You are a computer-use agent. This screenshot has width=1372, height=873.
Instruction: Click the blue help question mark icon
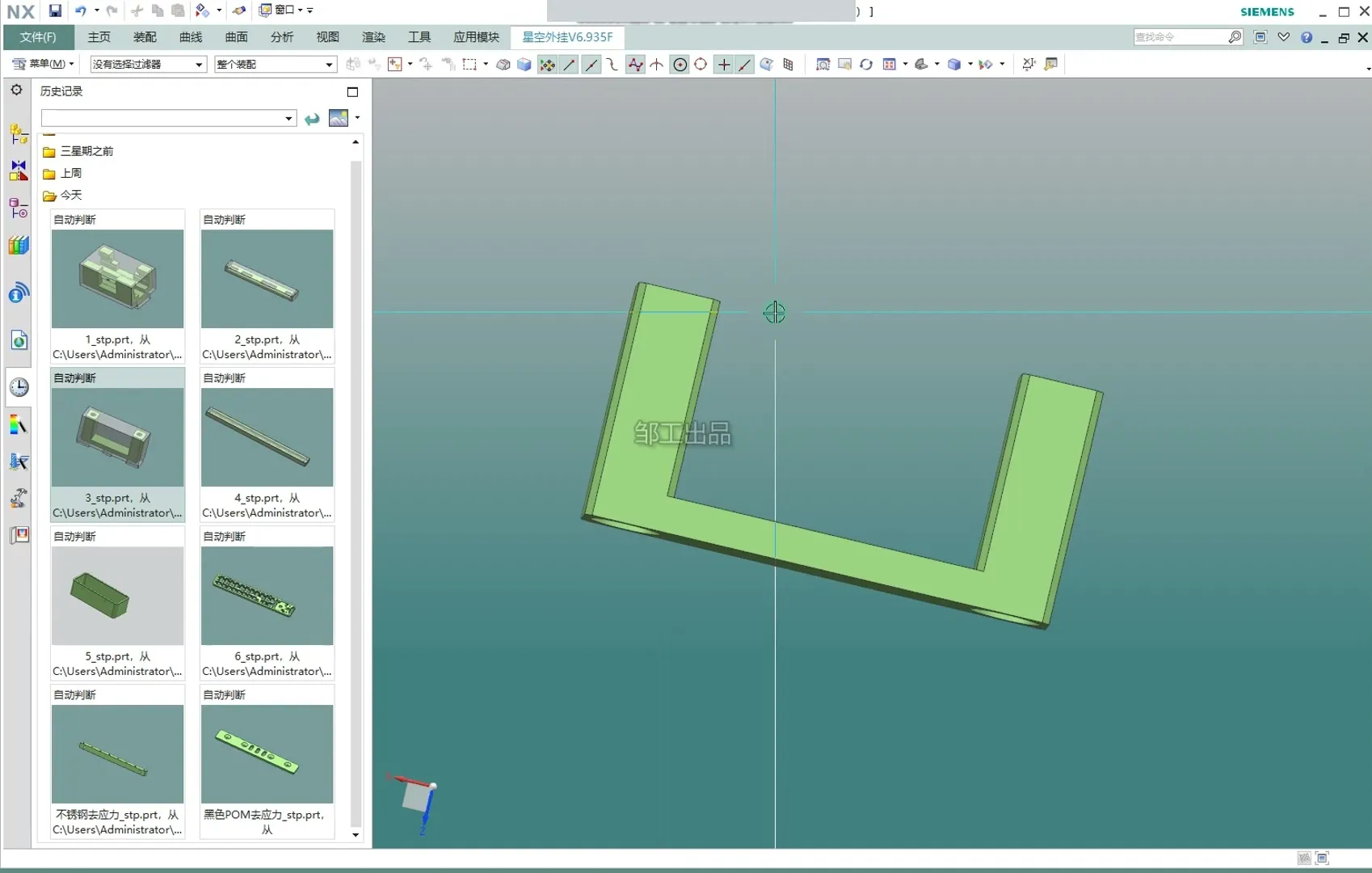(1306, 37)
